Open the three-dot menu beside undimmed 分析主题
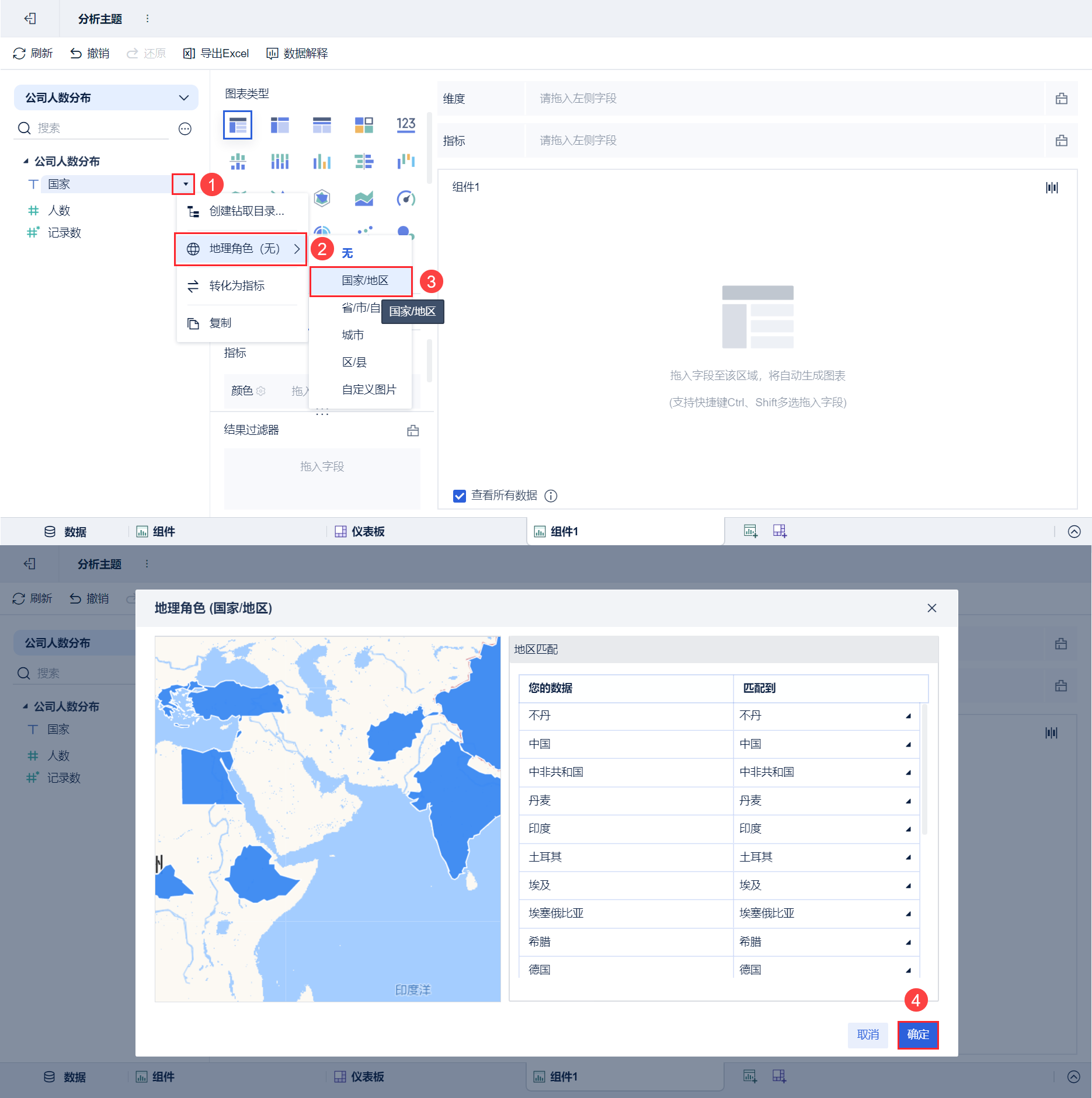 pyautogui.click(x=147, y=19)
